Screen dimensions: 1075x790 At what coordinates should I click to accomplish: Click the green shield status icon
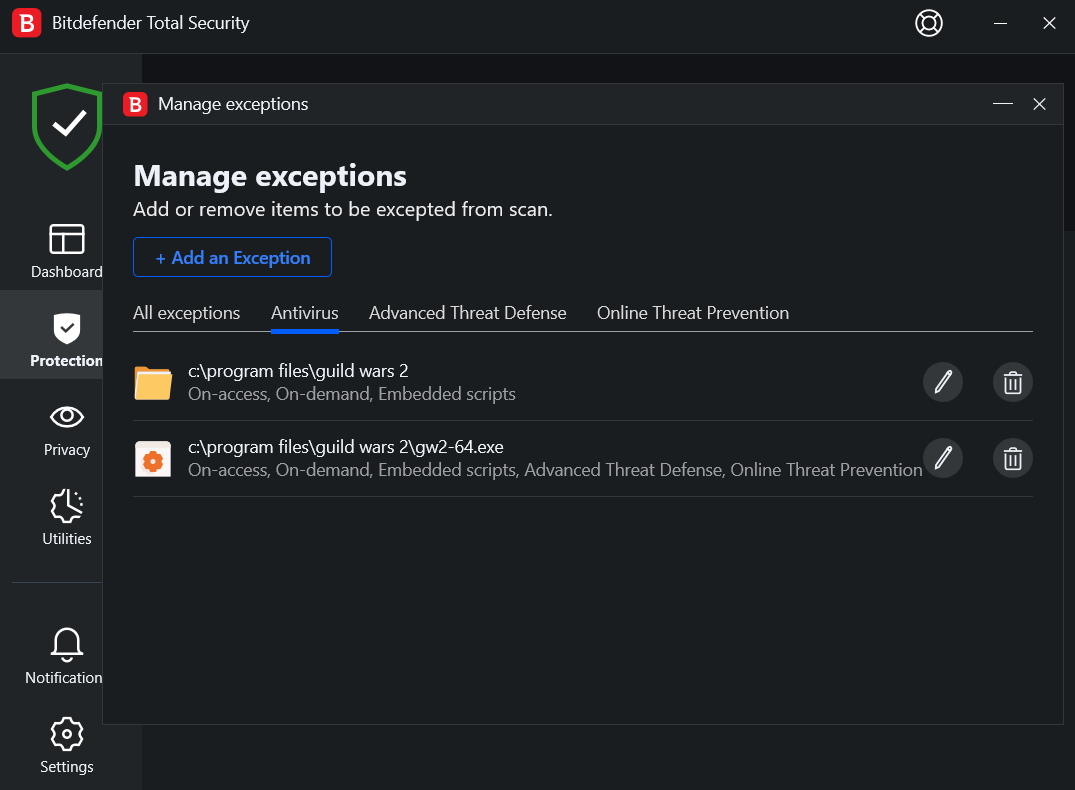coord(67,126)
